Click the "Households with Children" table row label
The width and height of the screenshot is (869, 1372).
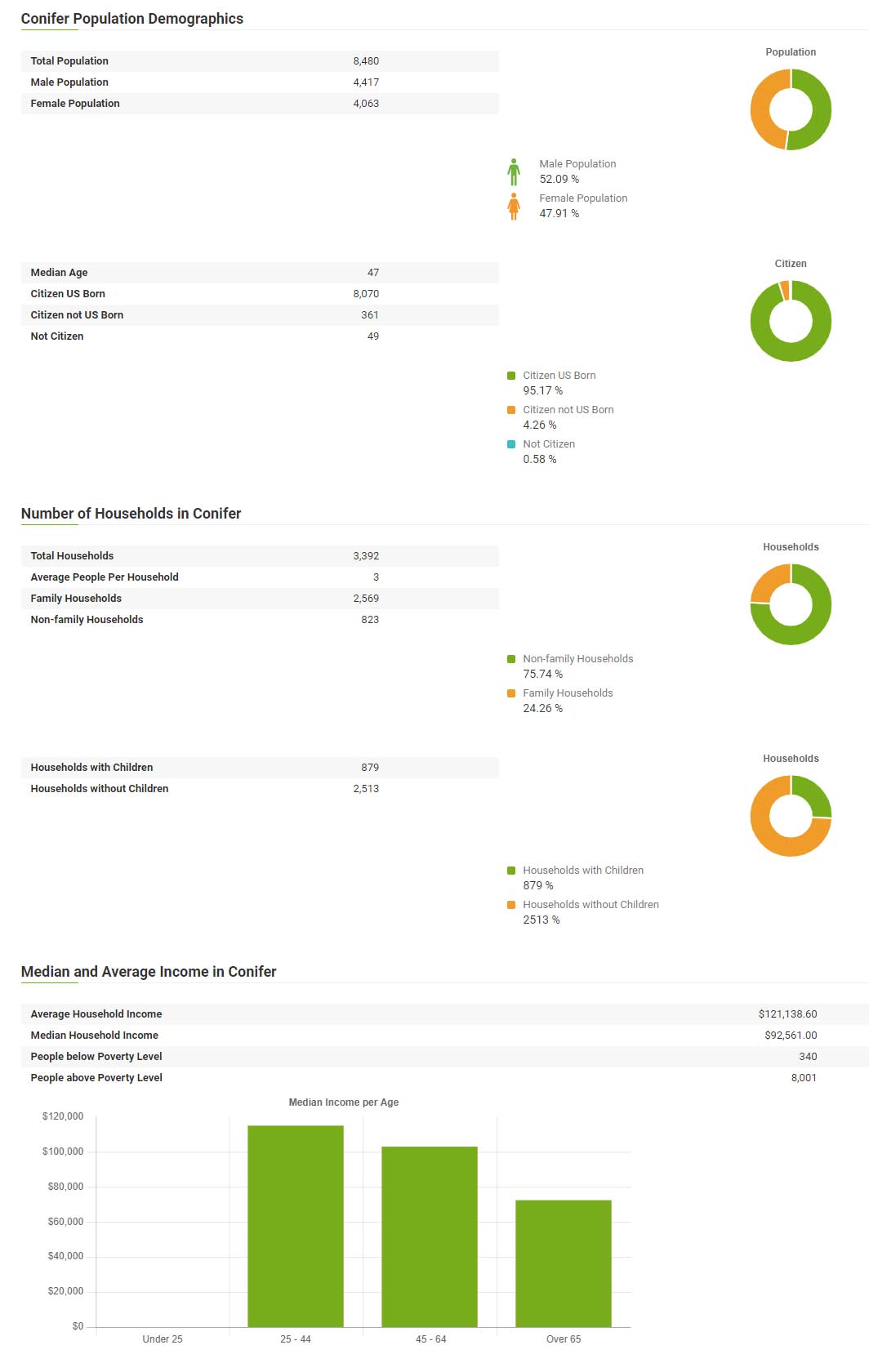coord(91,768)
